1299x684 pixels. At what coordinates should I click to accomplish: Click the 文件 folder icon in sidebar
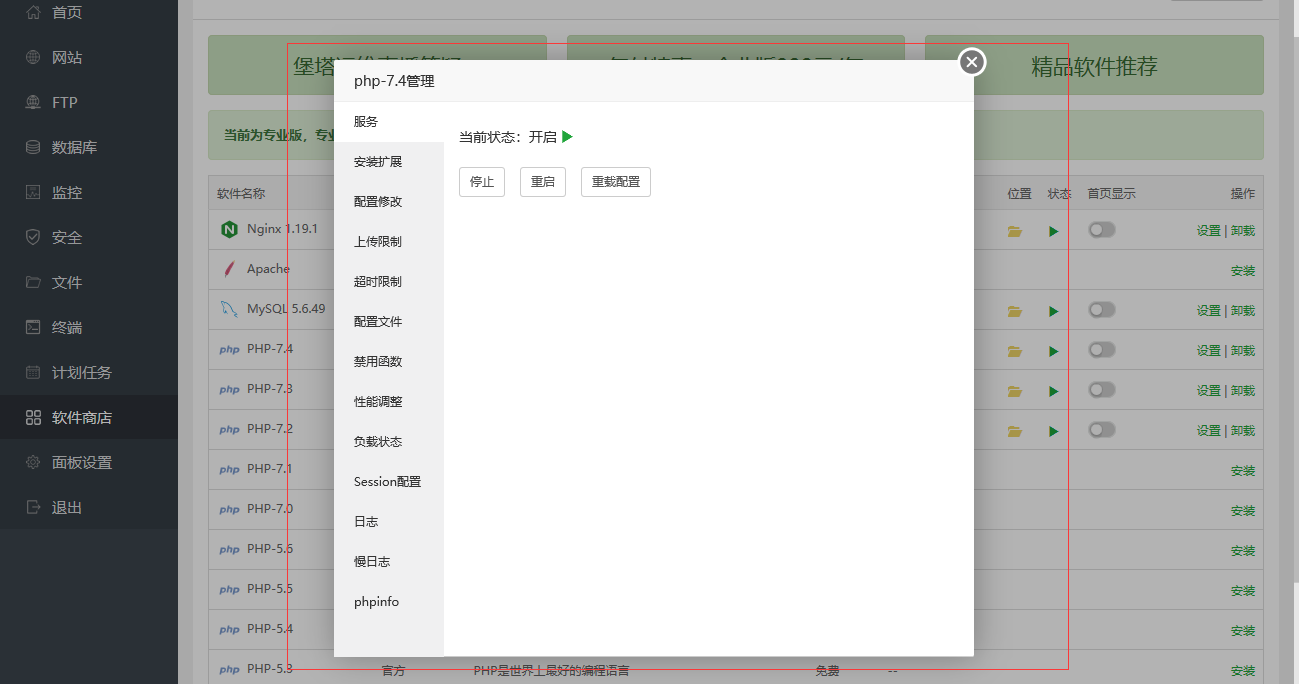click(x=33, y=282)
